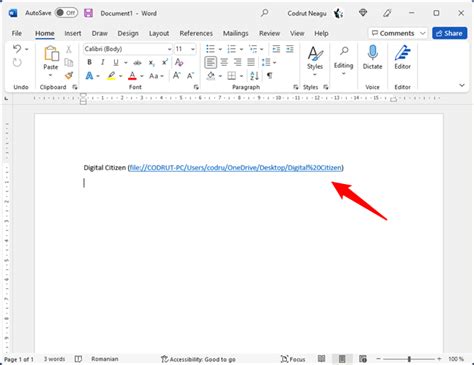Toggle Subscript formatting

pos(152,63)
